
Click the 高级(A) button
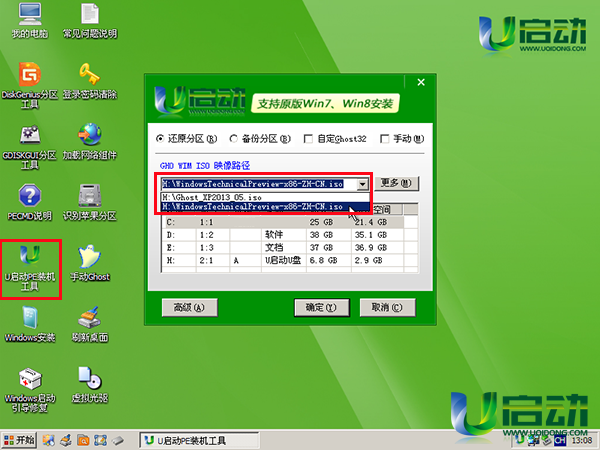(x=189, y=307)
